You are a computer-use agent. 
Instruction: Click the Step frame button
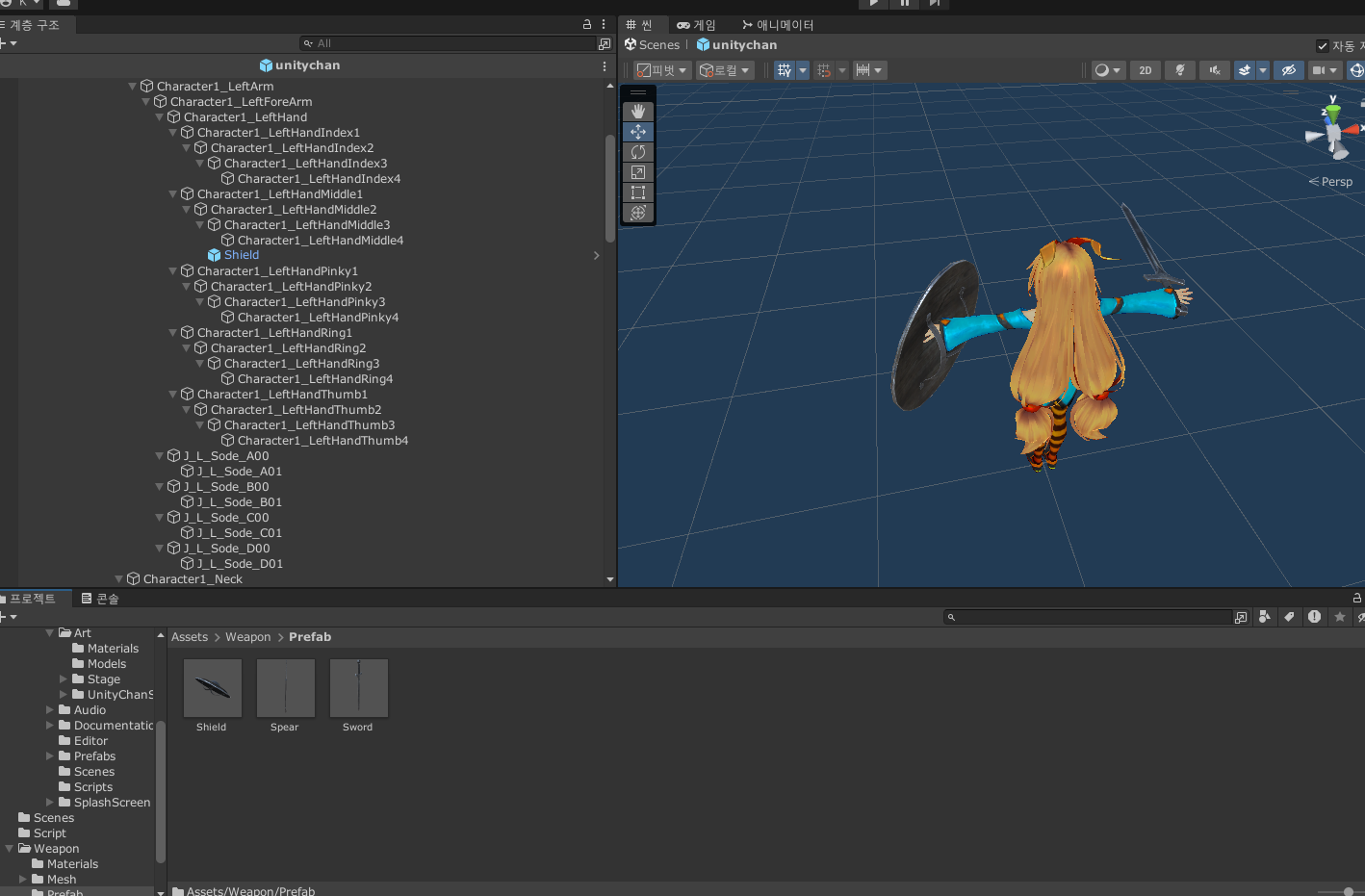point(935,4)
